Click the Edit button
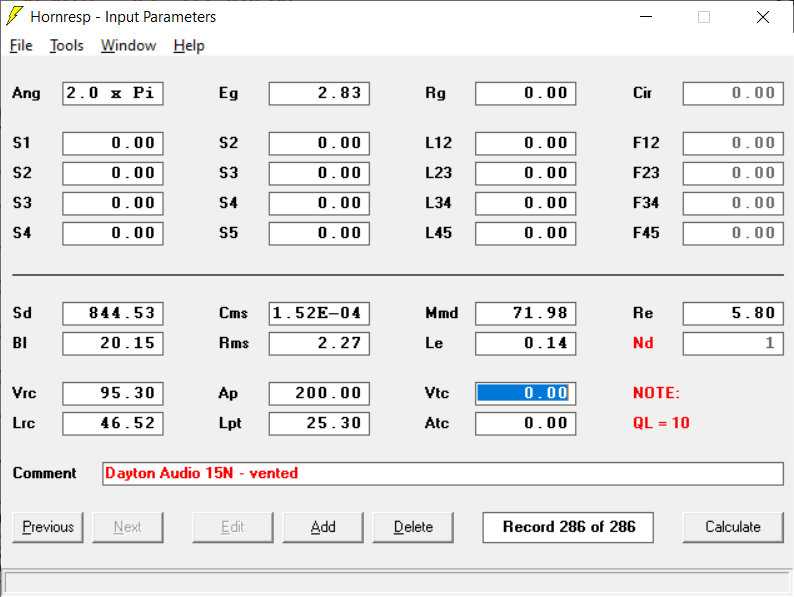 coord(233,527)
